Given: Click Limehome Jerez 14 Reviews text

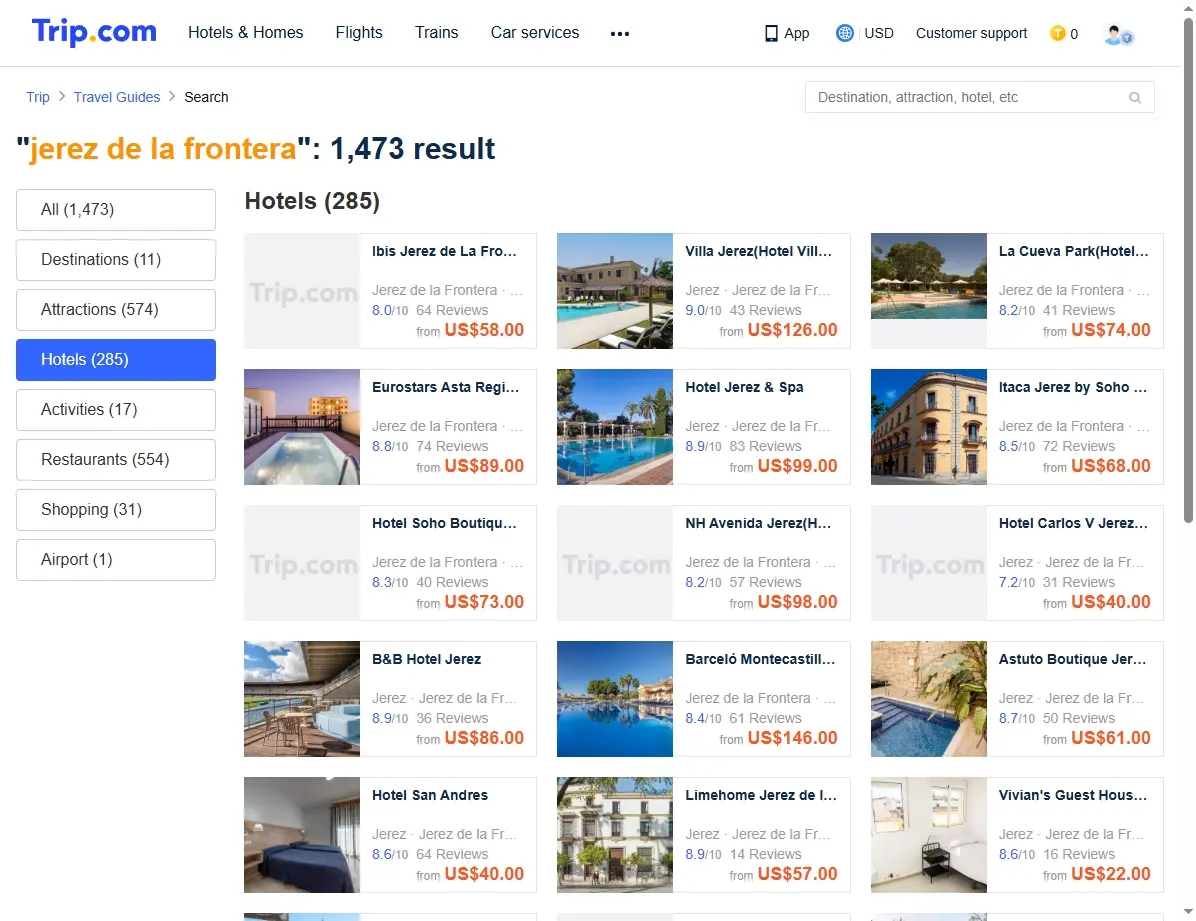Looking at the screenshot, I should 765,855.
